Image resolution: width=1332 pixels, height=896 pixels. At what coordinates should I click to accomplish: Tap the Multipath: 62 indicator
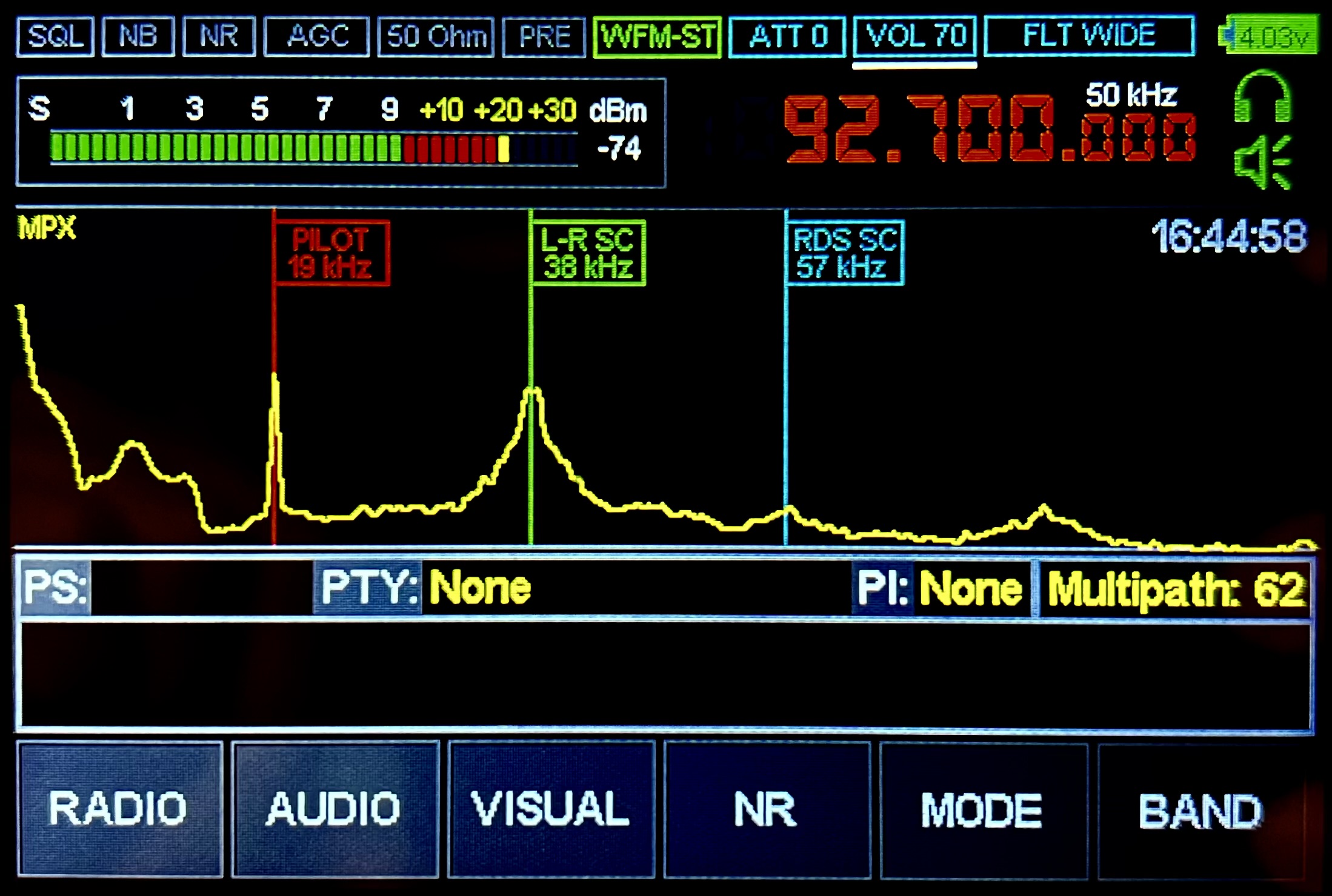point(1176,589)
